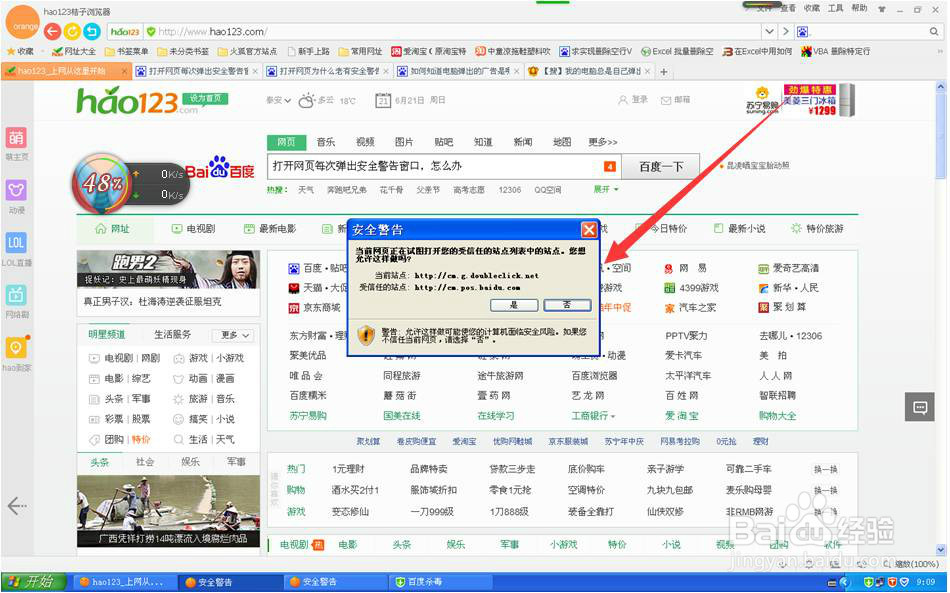Open the 更多 dropdown in 明星频道 panel

232,335
